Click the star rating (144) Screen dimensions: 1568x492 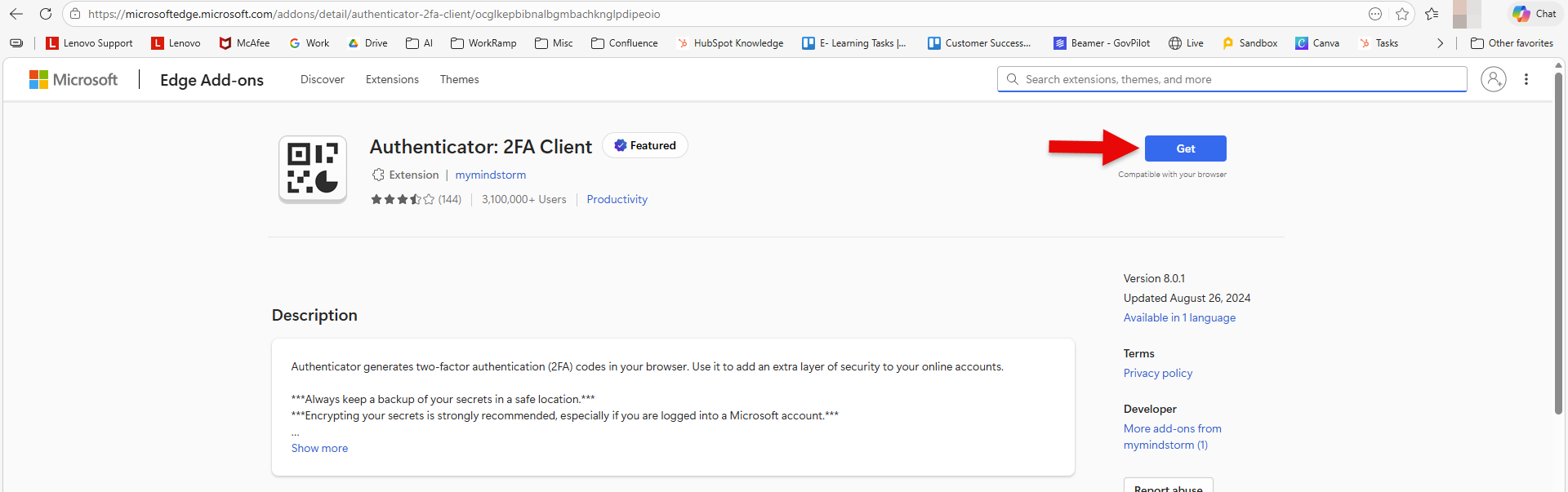tap(416, 199)
